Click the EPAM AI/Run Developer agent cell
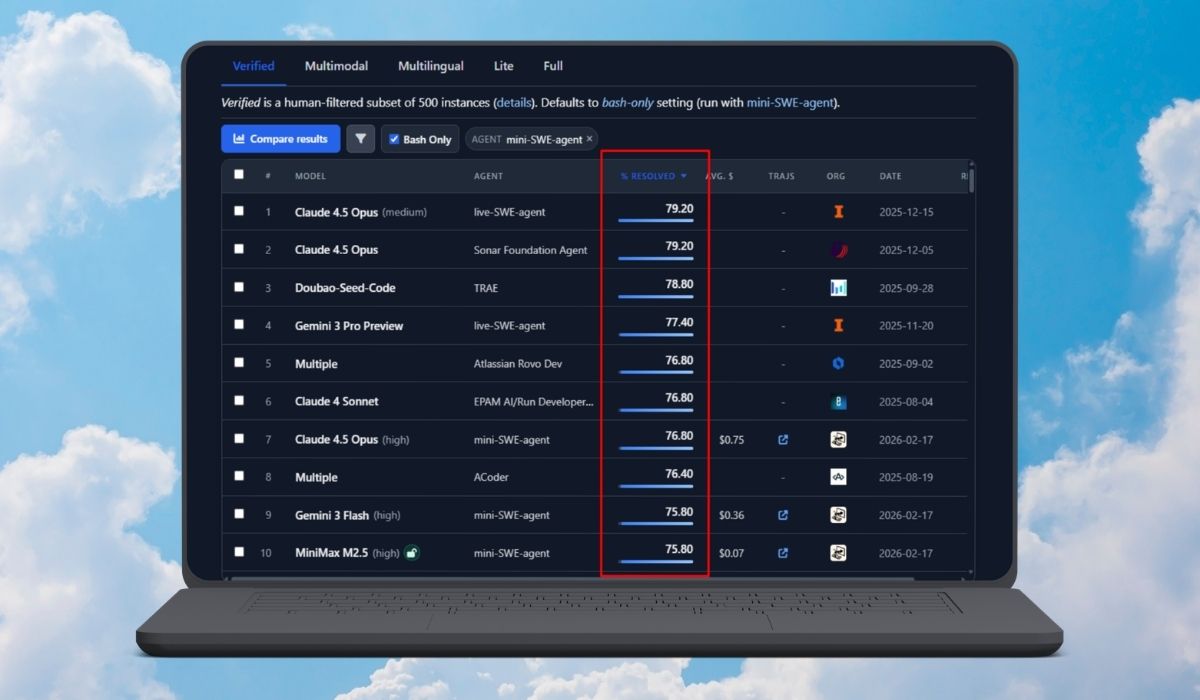Viewport: 1200px width, 700px height. point(534,402)
